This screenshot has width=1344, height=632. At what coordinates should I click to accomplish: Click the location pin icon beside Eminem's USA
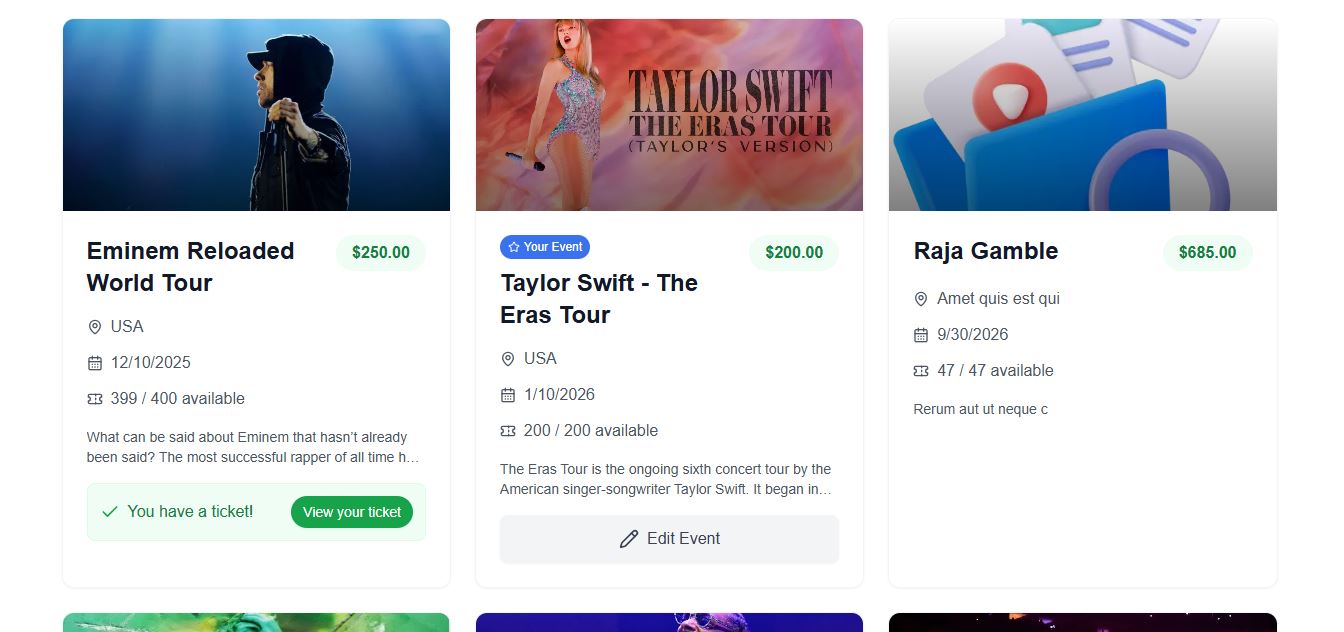click(x=95, y=327)
